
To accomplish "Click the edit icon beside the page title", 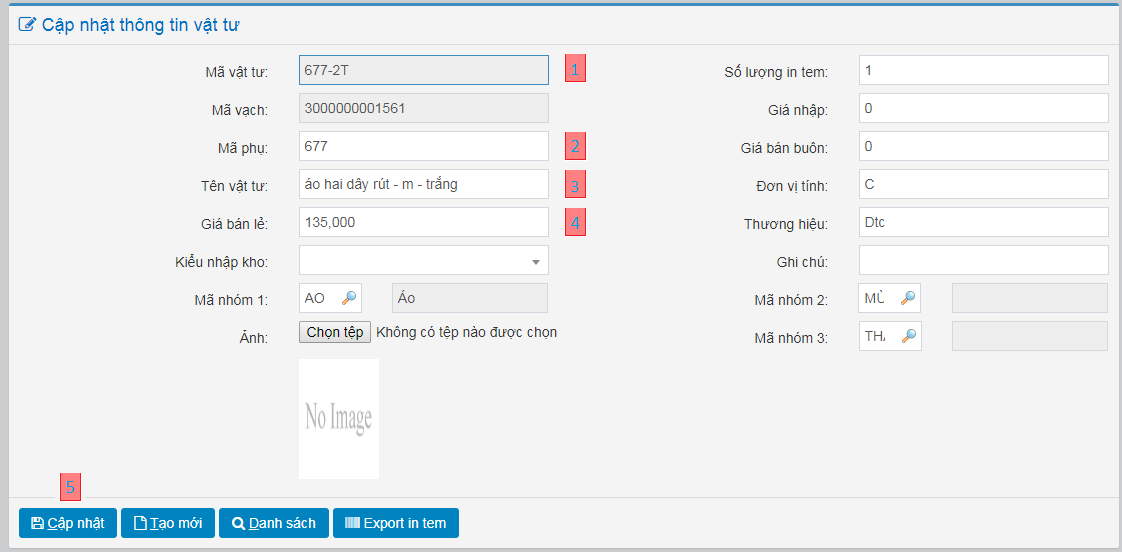I will pyautogui.click(x=28, y=25).
